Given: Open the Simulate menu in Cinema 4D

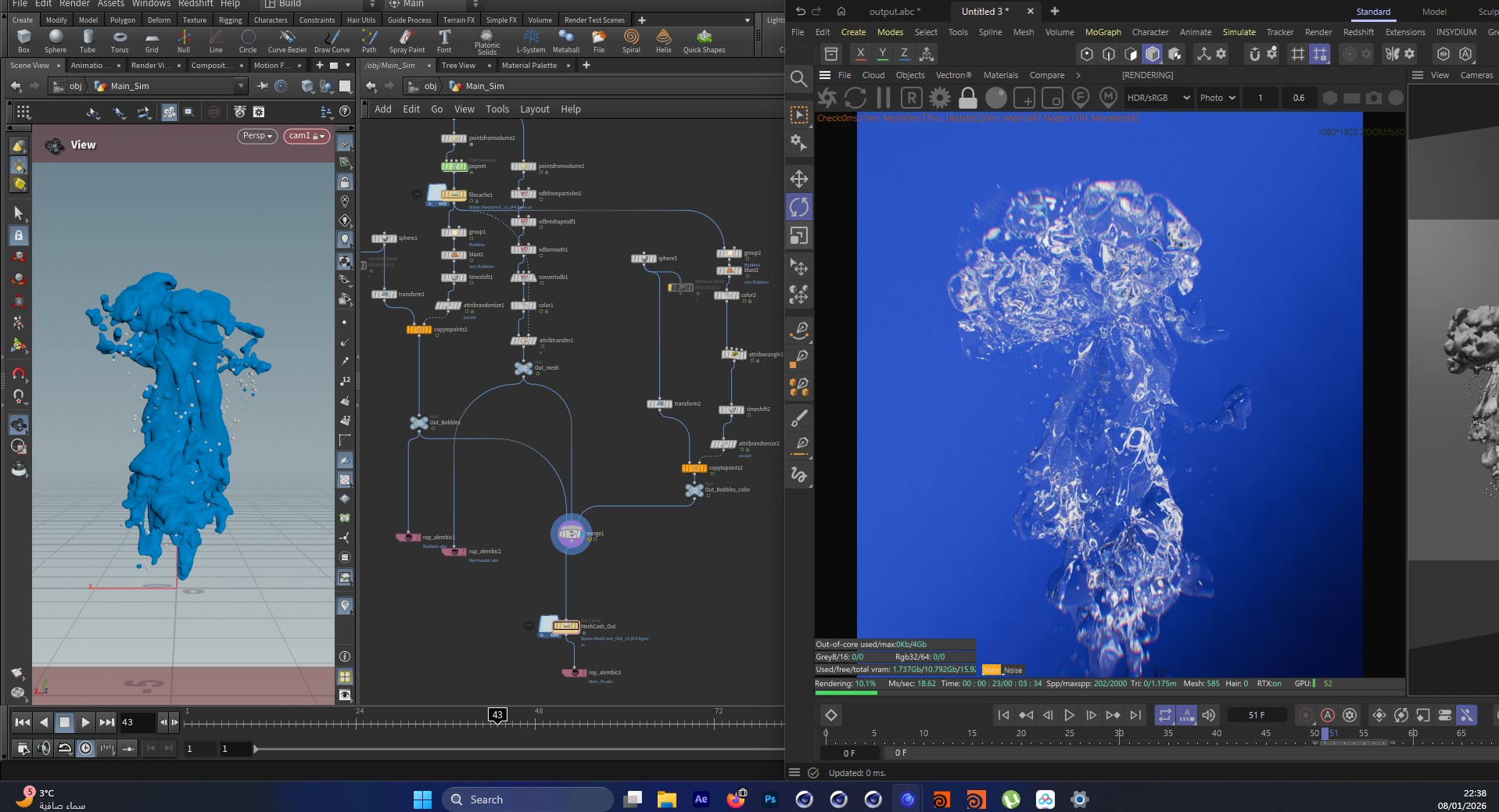Looking at the screenshot, I should 1239,32.
